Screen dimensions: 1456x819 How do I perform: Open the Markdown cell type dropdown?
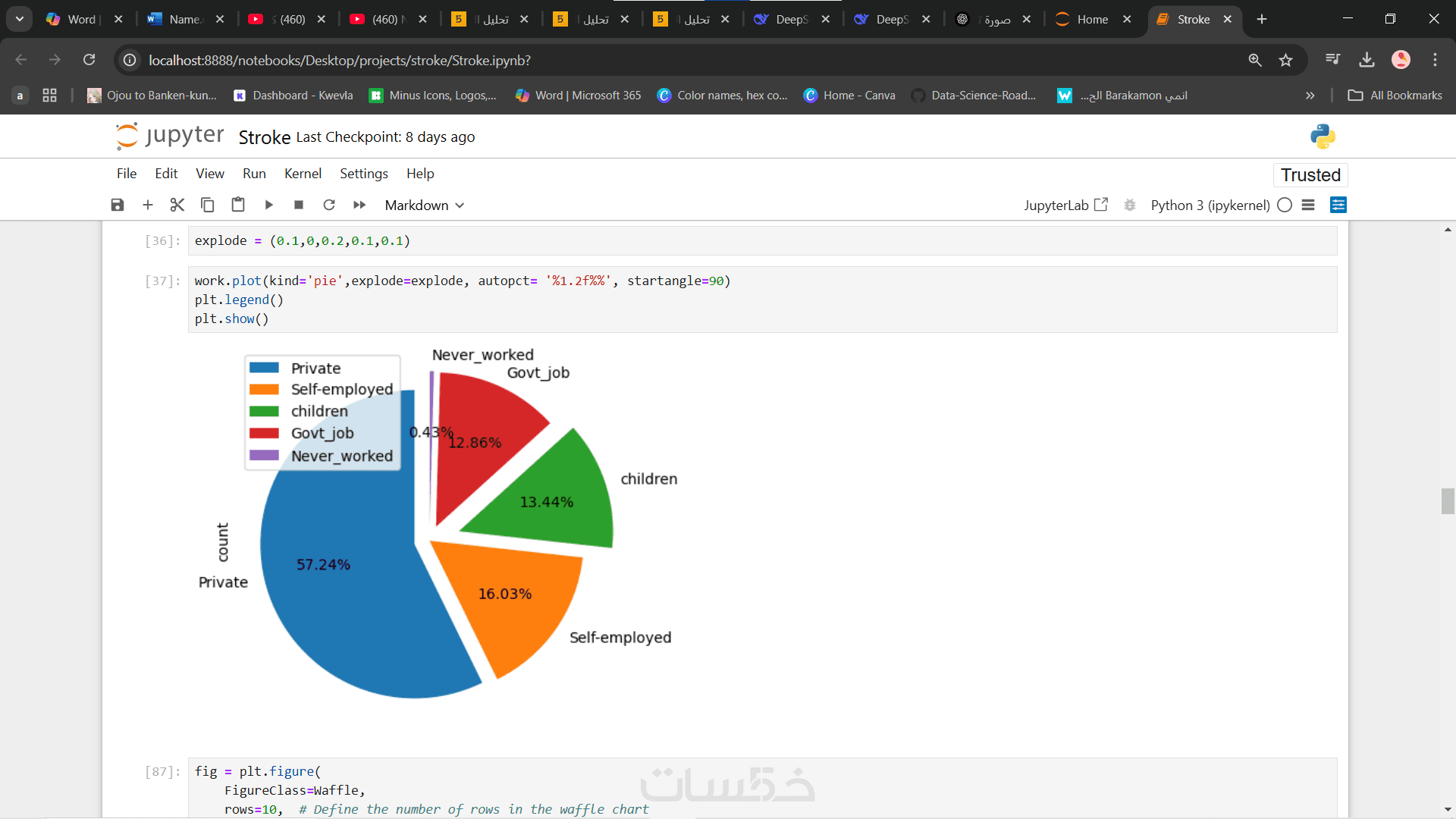(424, 205)
